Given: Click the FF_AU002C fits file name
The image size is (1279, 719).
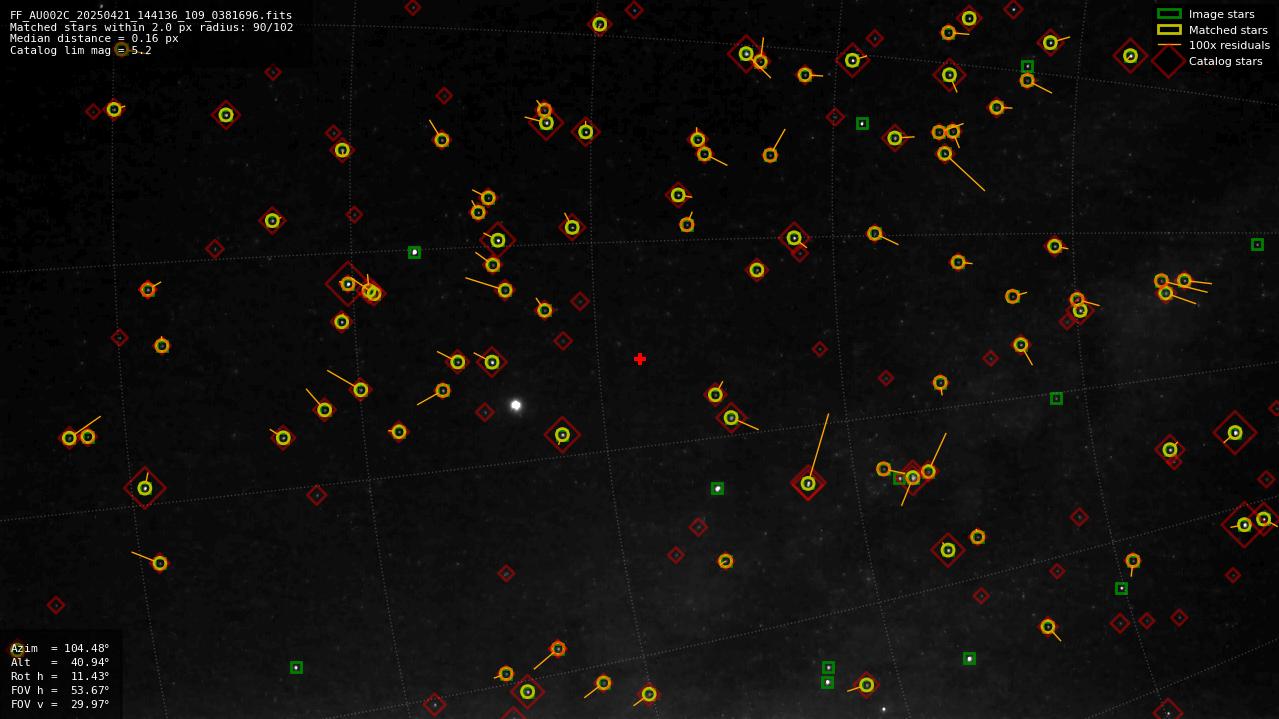Looking at the screenshot, I should coord(151,15).
